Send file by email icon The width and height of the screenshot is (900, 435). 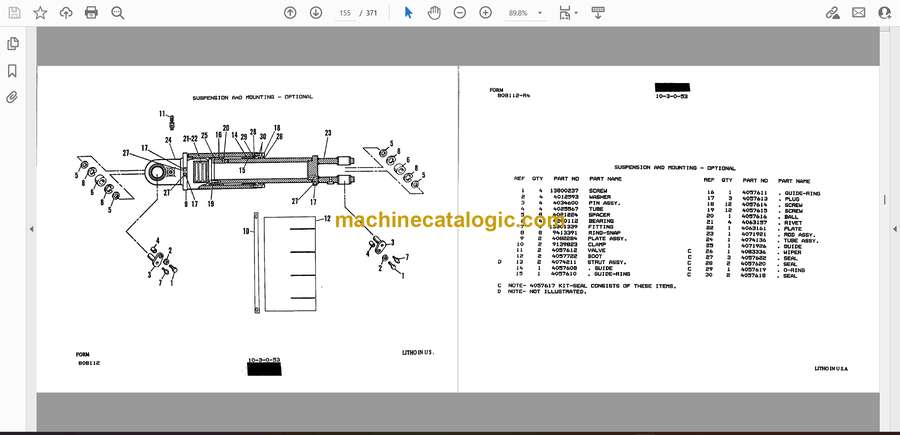(859, 13)
